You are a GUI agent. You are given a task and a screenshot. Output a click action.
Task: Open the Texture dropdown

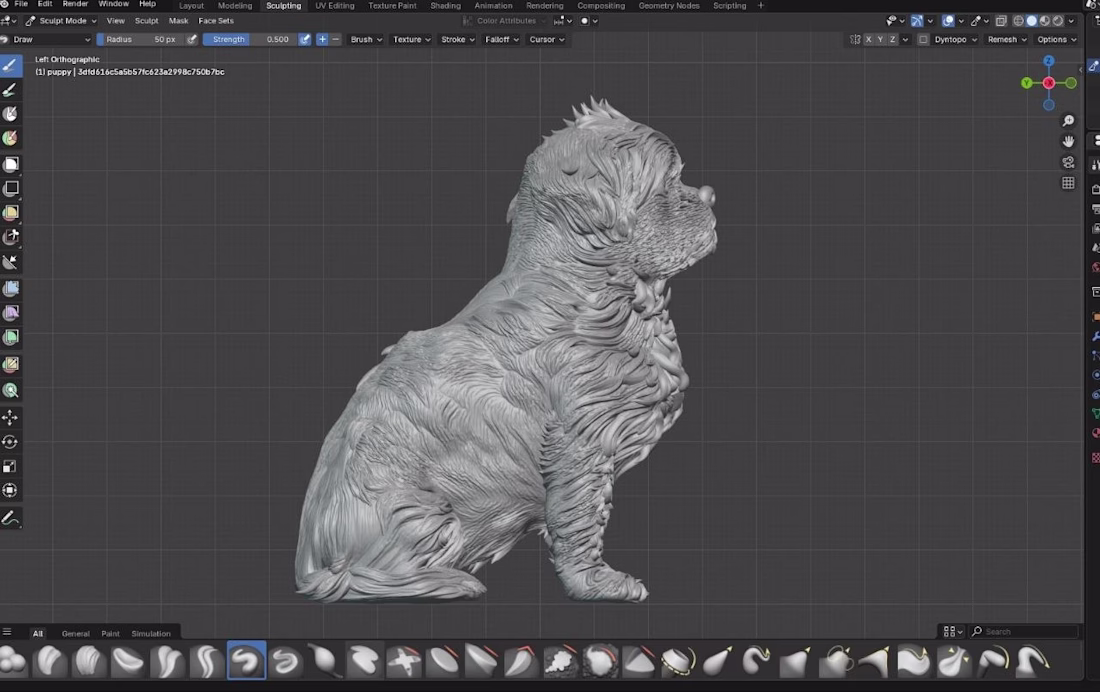point(412,39)
